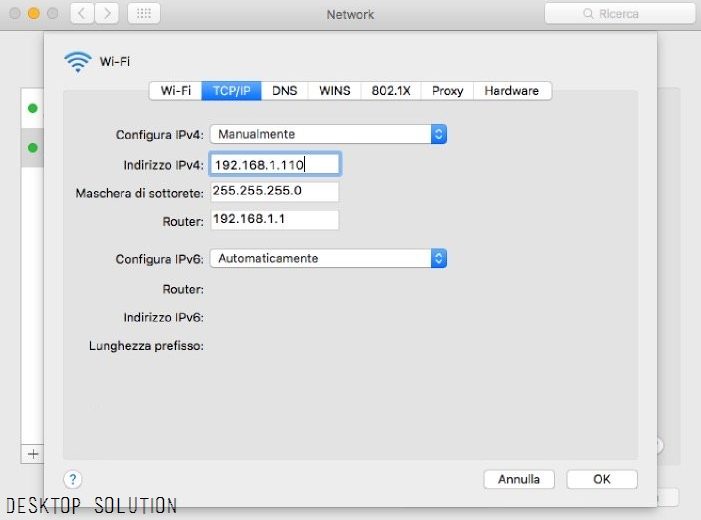
Task: Select the highlighted second service in sidebar
Action: point(33,148)
